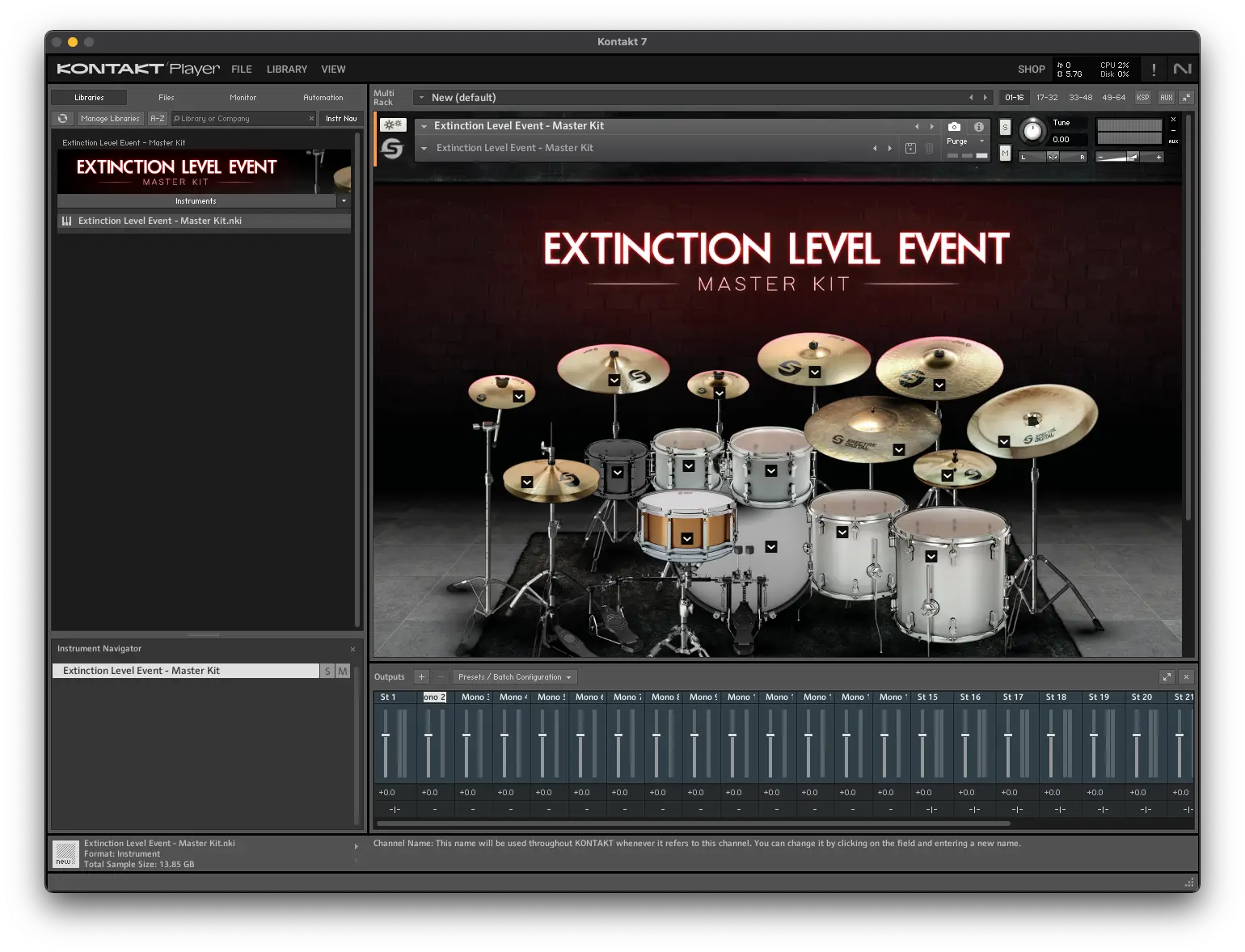The height and width of the screenshot is (952, 1245).
Task: Toggle the KSP script editor button
Action: (x=1142, y=98)
